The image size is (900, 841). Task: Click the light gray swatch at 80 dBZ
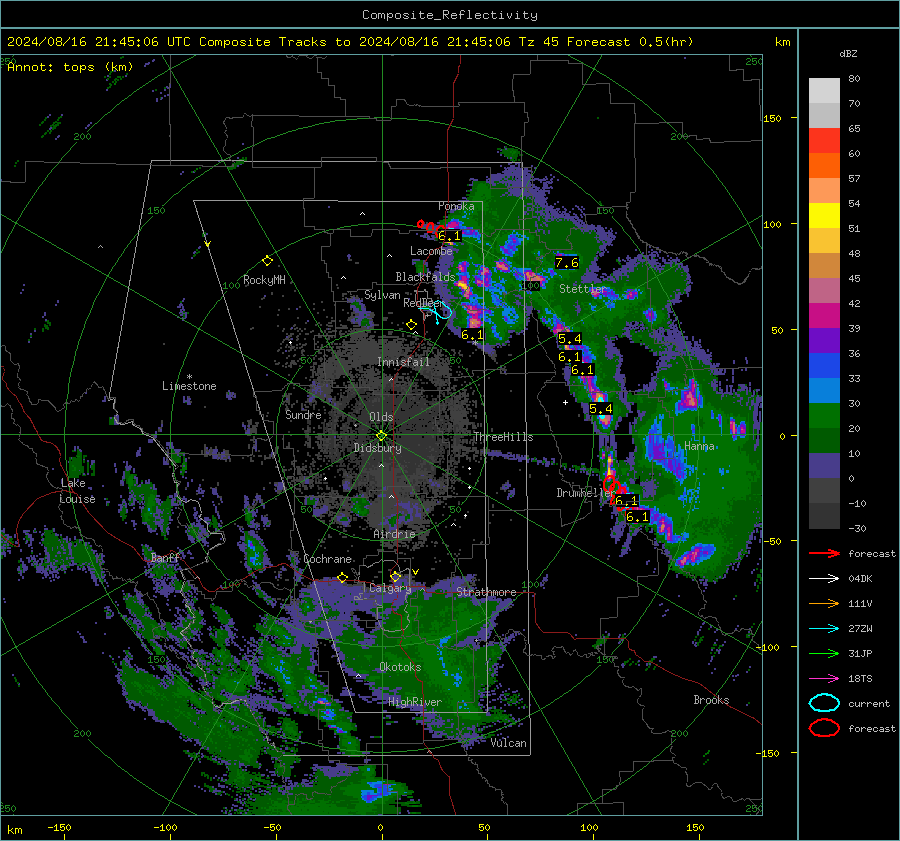coord(824,91)
